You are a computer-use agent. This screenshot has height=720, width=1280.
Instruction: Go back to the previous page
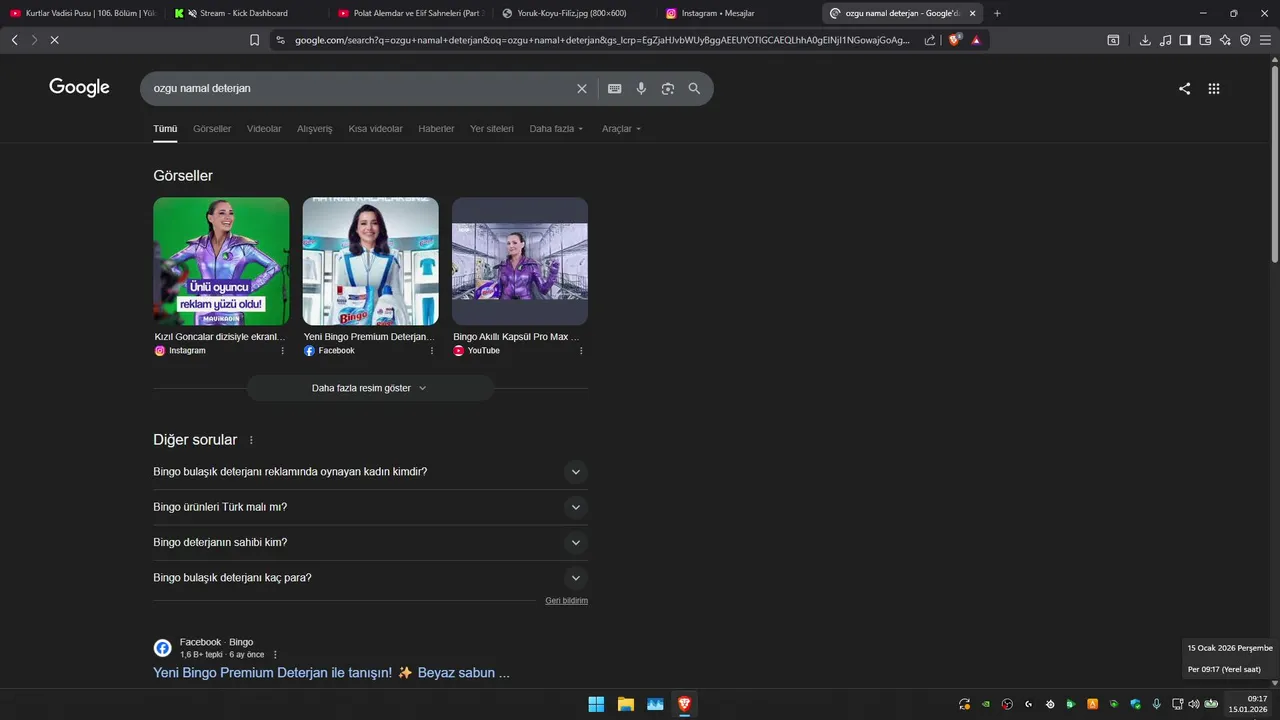coord(14,40)
